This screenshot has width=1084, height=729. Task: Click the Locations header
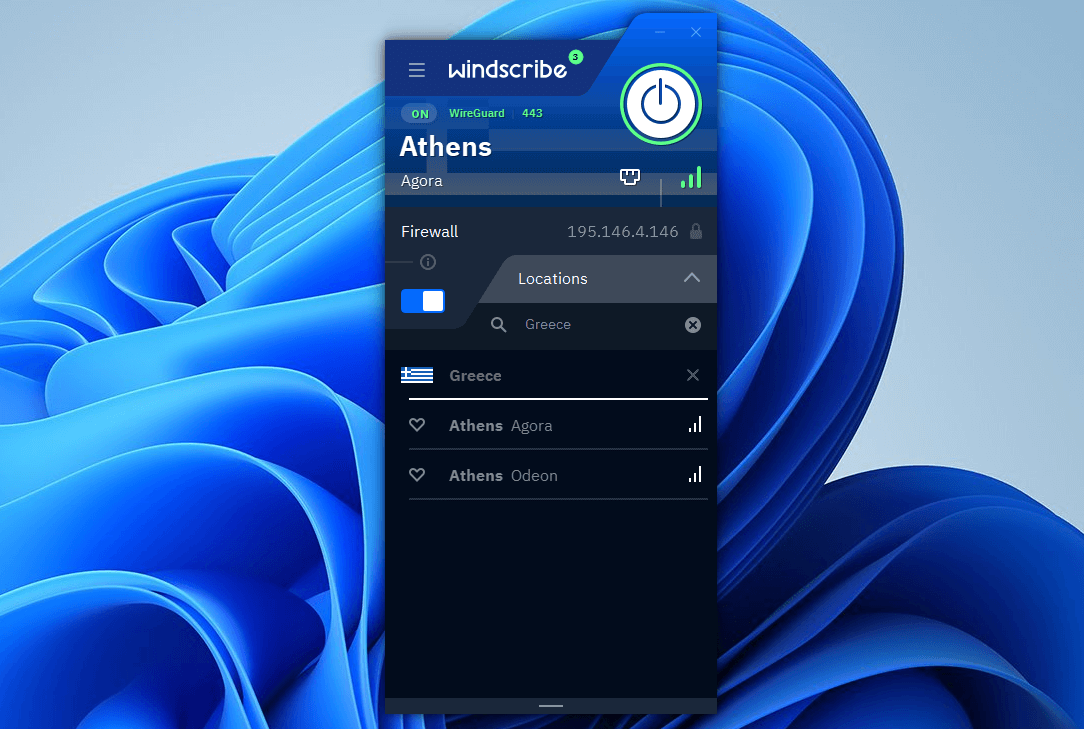(x=552, y=278)
